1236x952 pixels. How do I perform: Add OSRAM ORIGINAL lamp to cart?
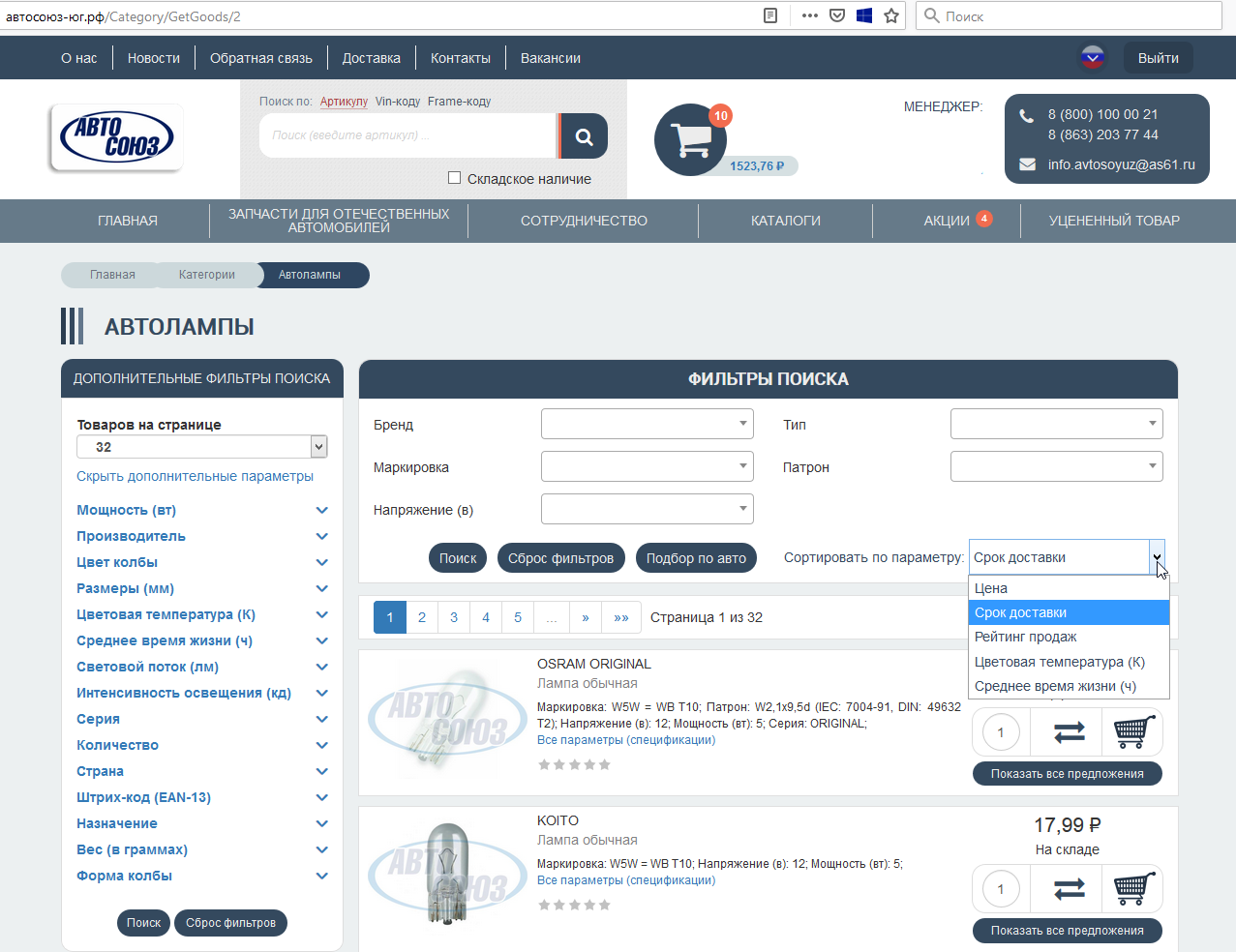point(1133,732)
